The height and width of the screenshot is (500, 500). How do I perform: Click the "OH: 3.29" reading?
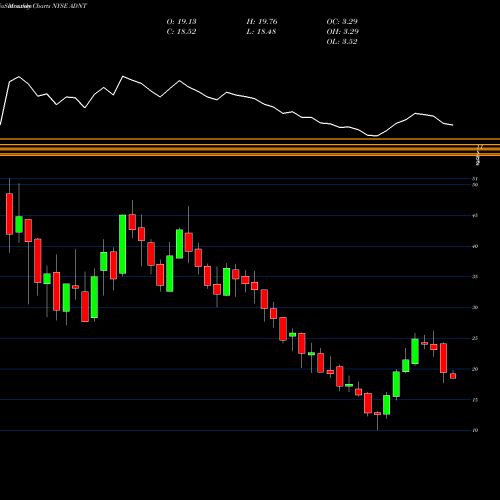(x=342, y=31)
